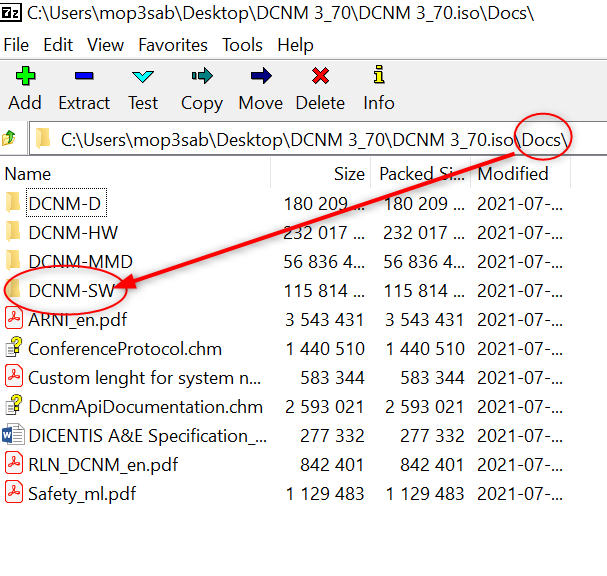Click modified date of Safety_ml.pdf

pos(520,494)
